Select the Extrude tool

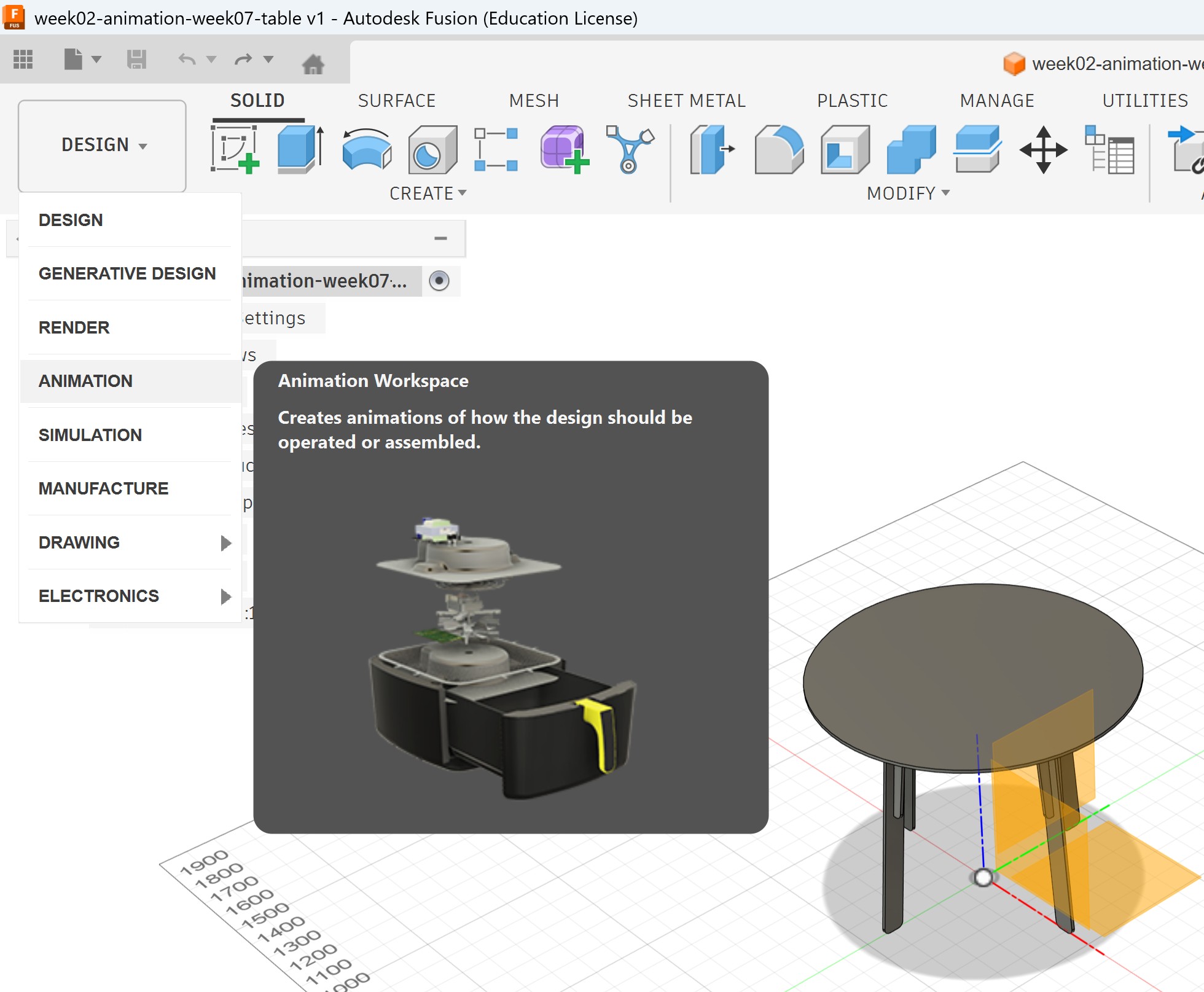300,149
